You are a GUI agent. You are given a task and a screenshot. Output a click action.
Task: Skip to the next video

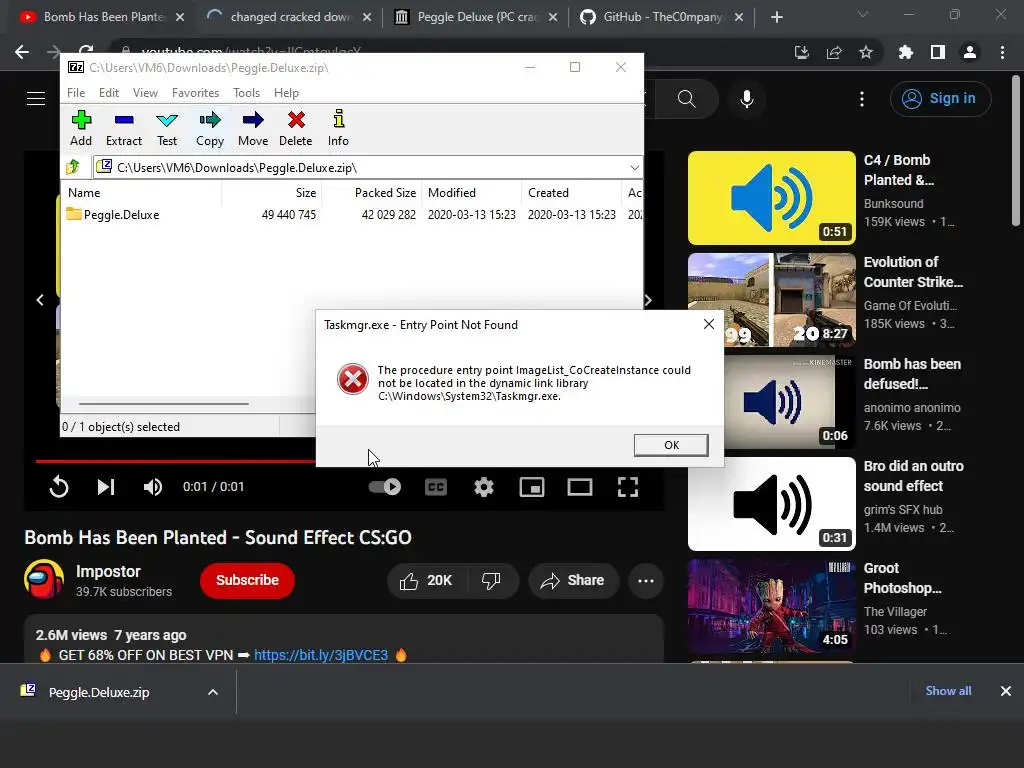coord(106,487)
